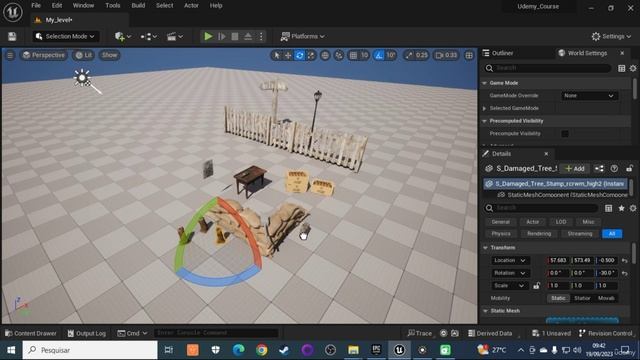The width and height of the screenshot is (640, 360).
Task: Toggle world/local coordinate space globe icon
Action: tap(325, 55)
